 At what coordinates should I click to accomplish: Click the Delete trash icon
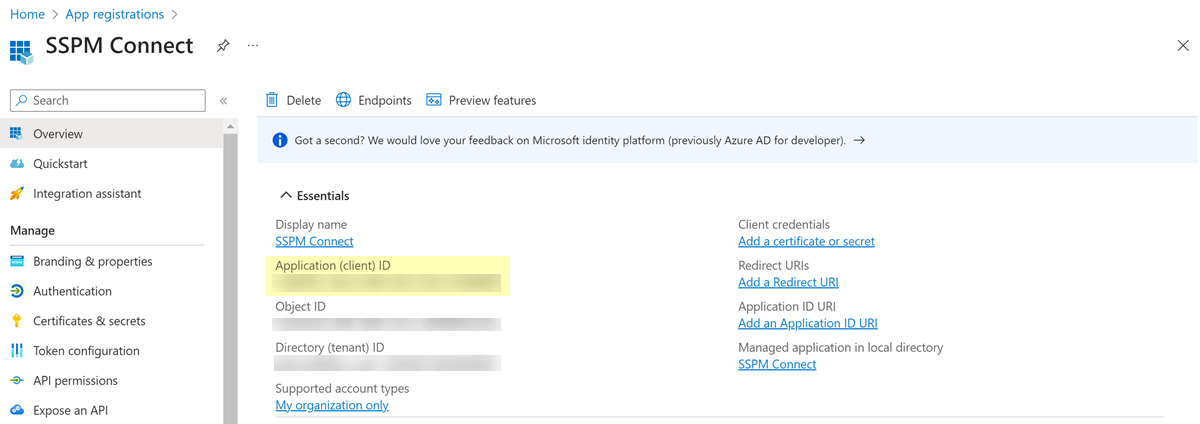tap(272, 100)
